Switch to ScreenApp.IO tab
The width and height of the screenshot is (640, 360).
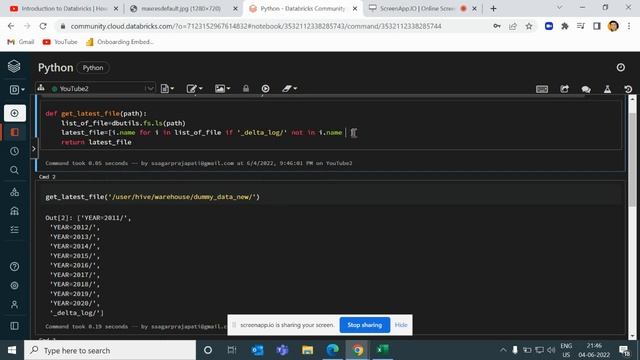tap(422, 8)
